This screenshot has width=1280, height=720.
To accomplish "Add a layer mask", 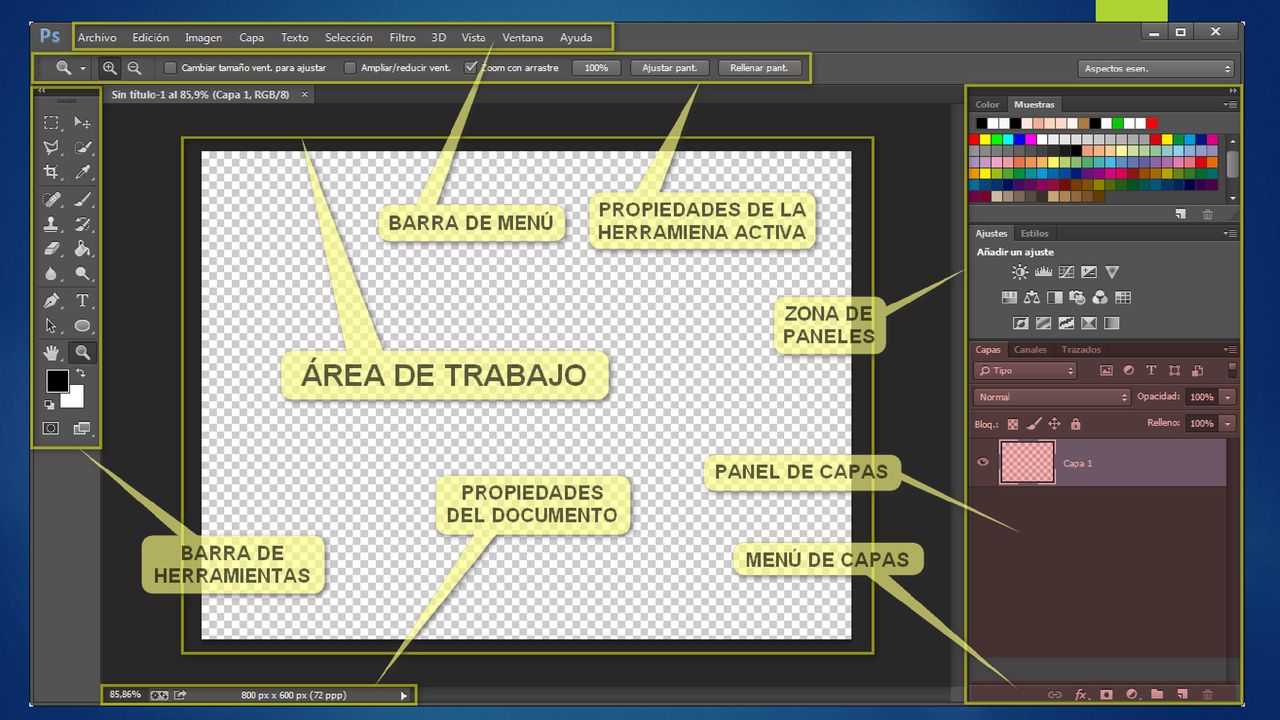I will click(1107, 694).
